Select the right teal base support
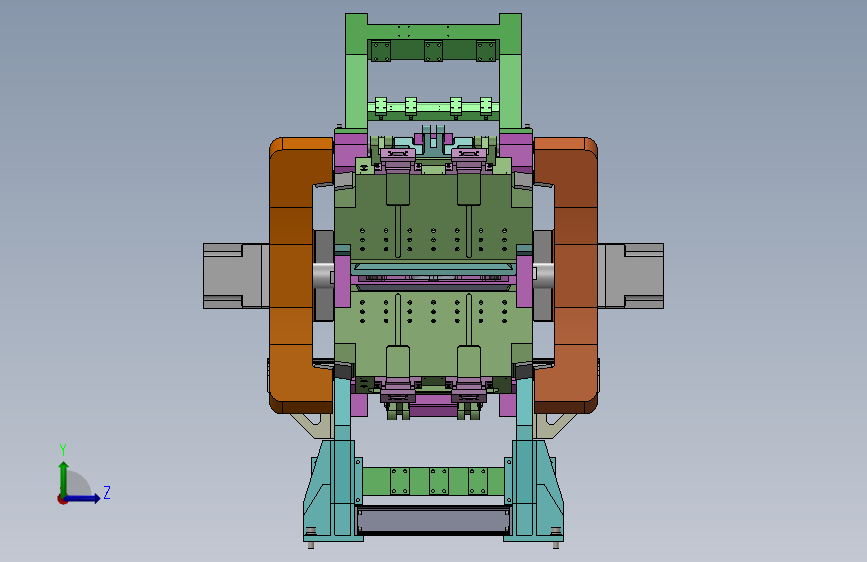 tap(535, 490)
